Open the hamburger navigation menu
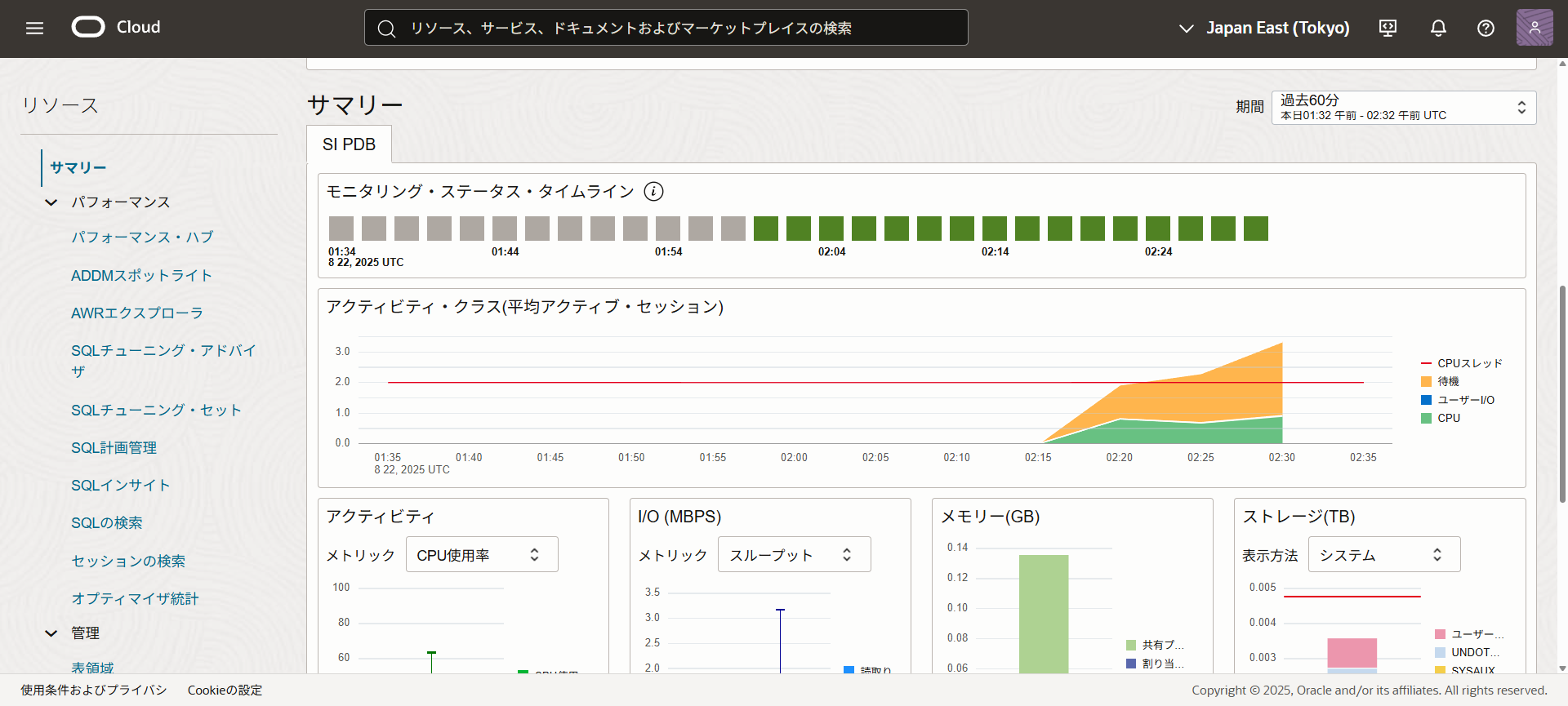Image resolution: width=1568 pixels, height=706 pixels. (x=34, y=28)
